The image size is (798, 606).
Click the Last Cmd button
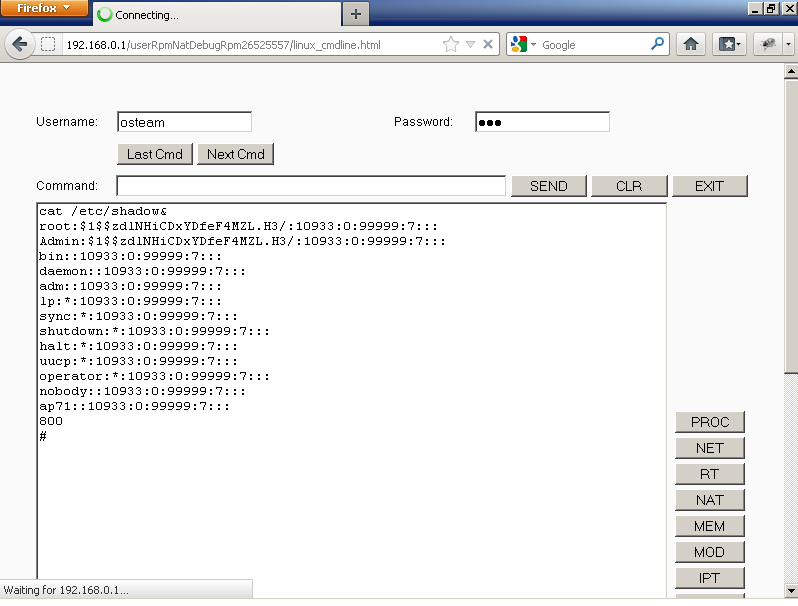coord(155,154)
